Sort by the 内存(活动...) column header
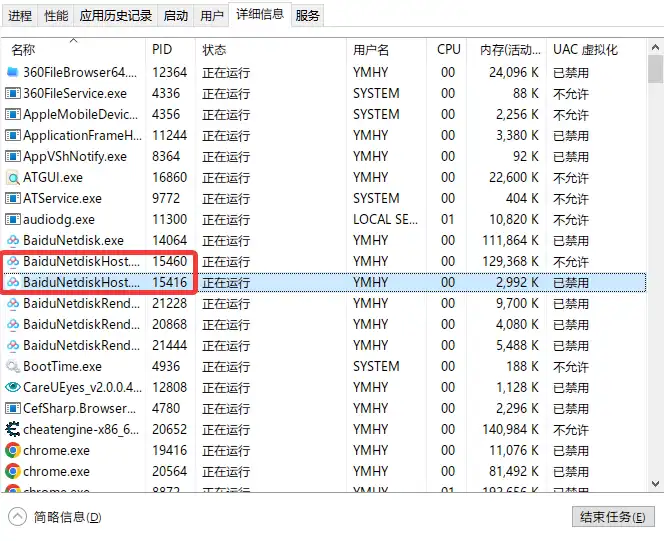664x541 pixels. pyautogui.click(x=506, y=50)
